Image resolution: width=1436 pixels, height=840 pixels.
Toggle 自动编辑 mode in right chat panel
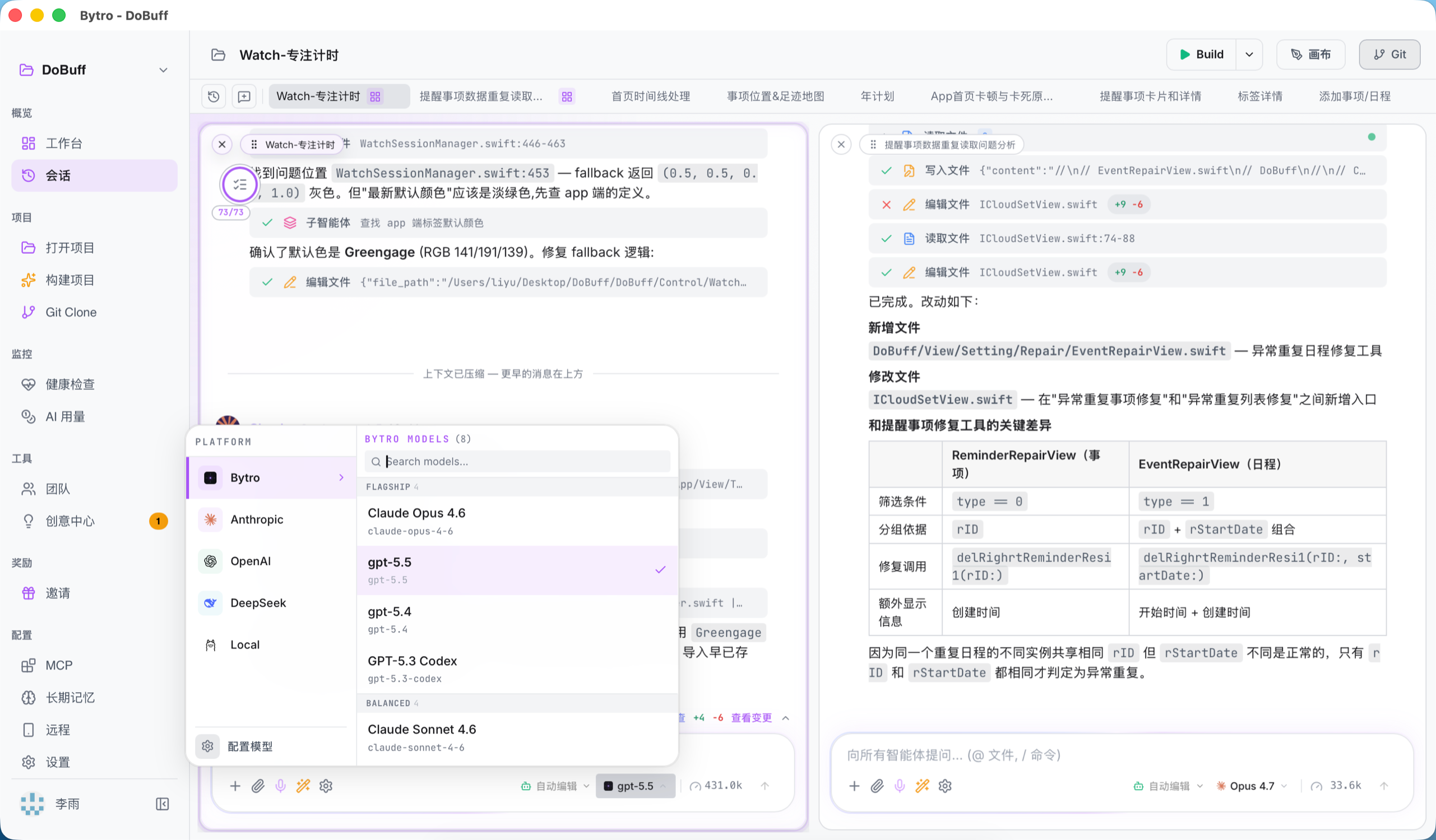(x=1168, y=786)
